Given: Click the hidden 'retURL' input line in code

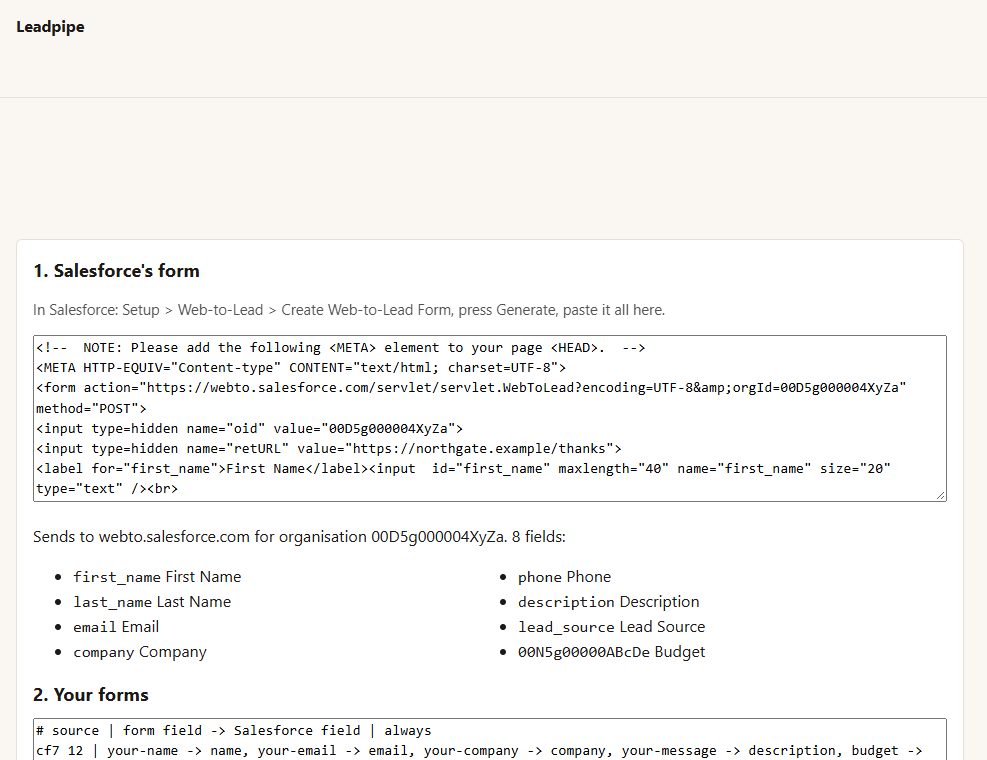Looking at the screenshot, I should click(329, 449).
